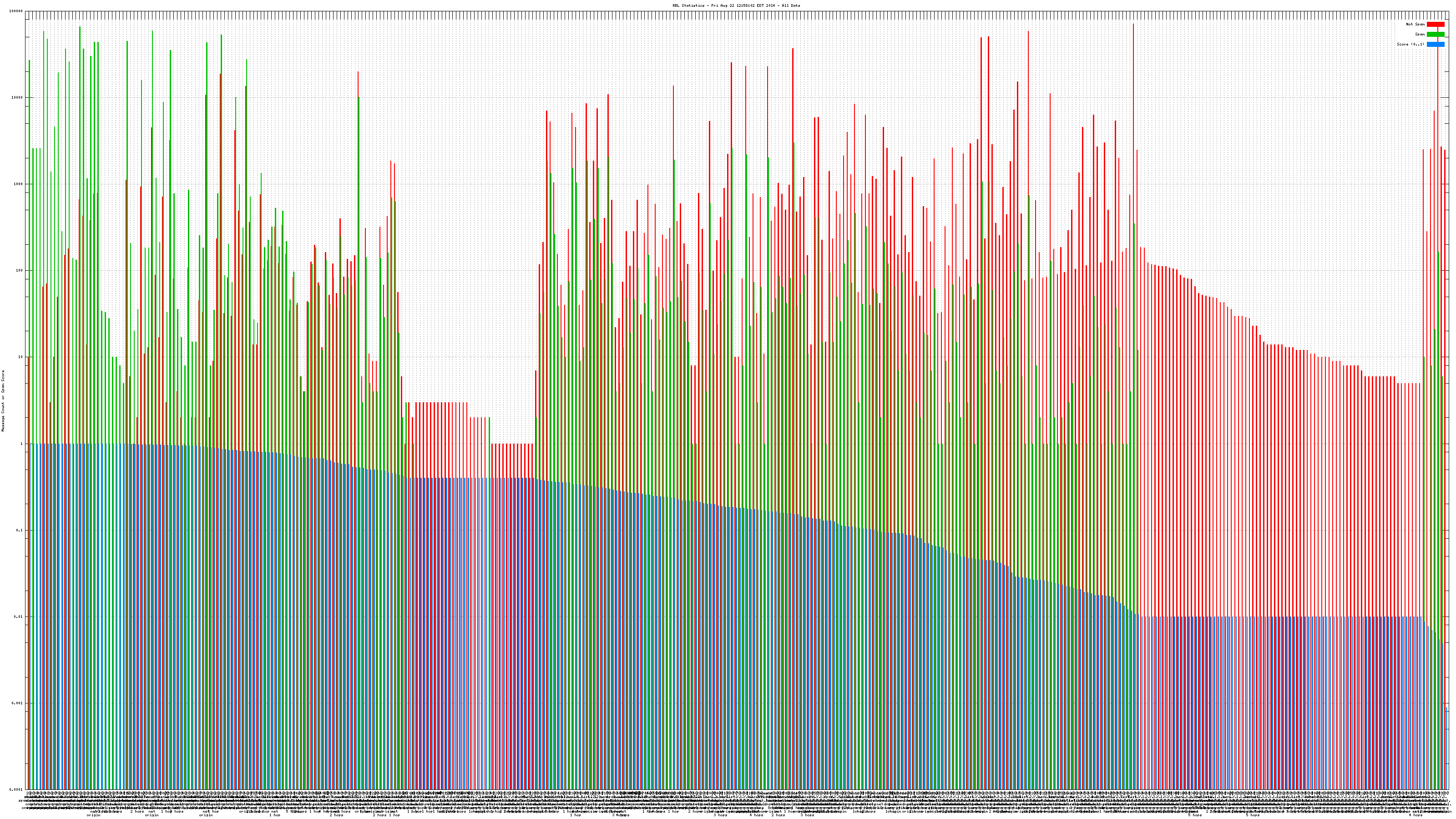Viewport: 1456px width, 819px height.
Task: Click the 'All Data' text in title
Action: click(x=791, y=5)
